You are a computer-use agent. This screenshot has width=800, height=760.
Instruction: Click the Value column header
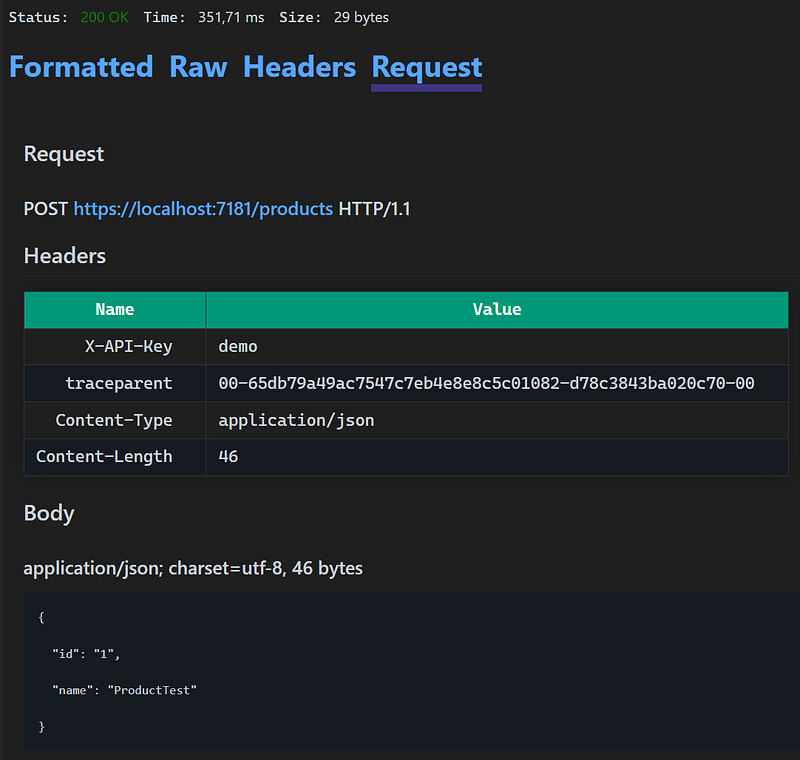pyautogui.click(x=497, y=310)
